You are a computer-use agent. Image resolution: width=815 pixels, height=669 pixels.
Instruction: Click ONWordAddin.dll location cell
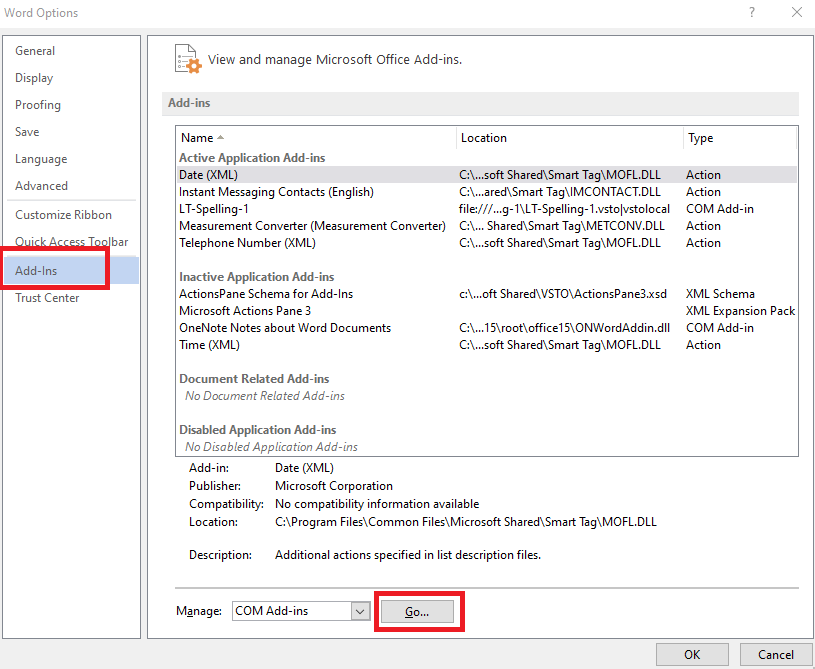tap(564, 328)
